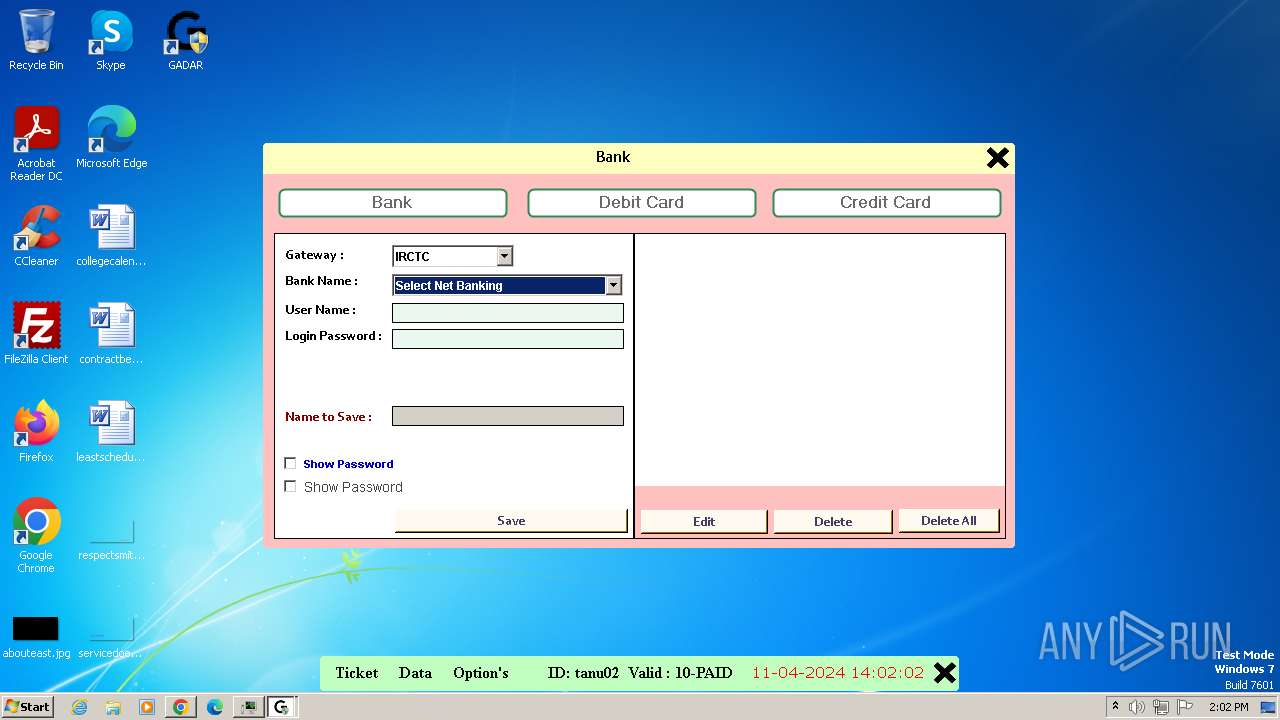Switch to the Bank tab
The height and width of the screenshot is (720, 1280).
point(392,202)
